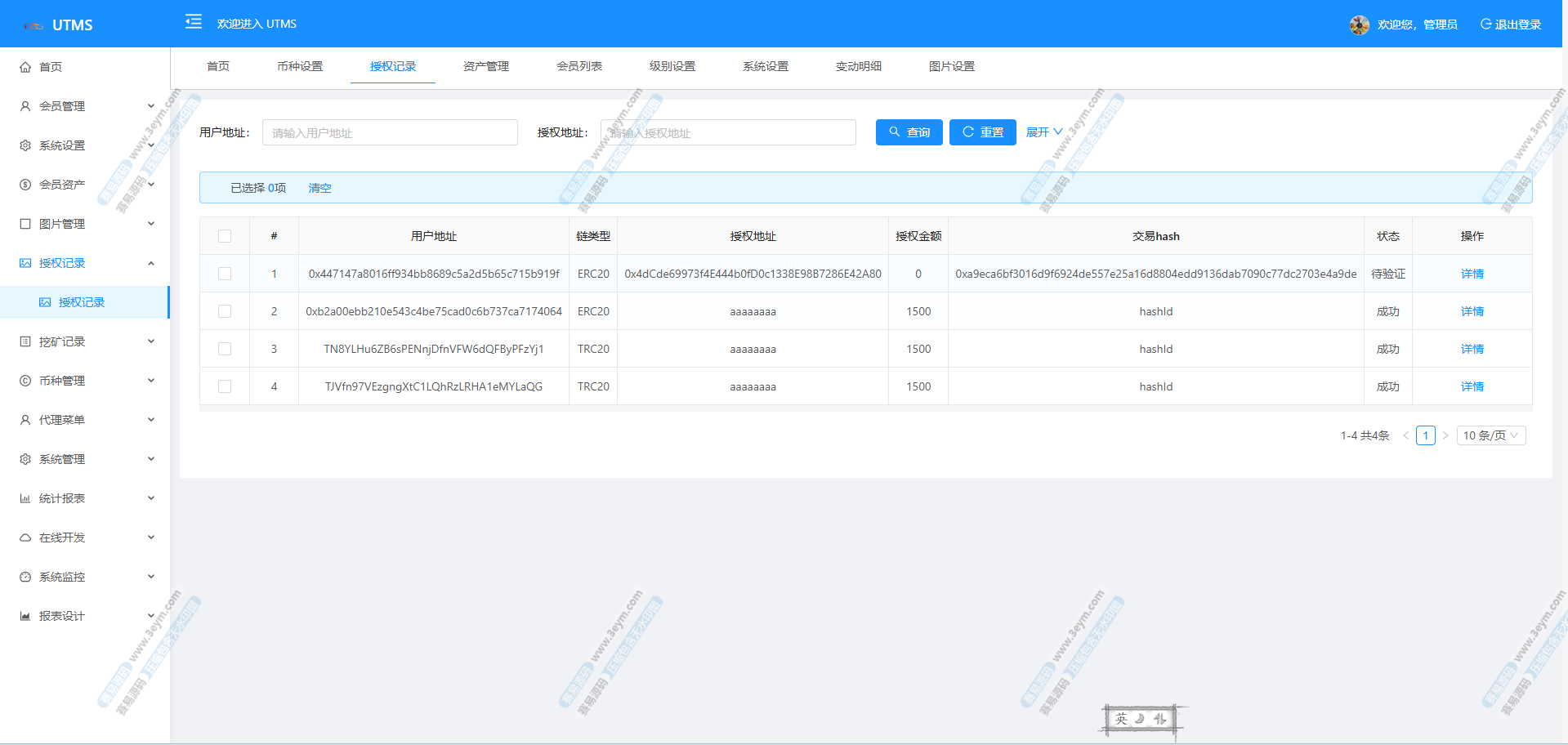The height and width of the screenshot is (745, 1568).
Task: Expand the 挖矿记录 sidebar menu
Action: pos(86,341)
